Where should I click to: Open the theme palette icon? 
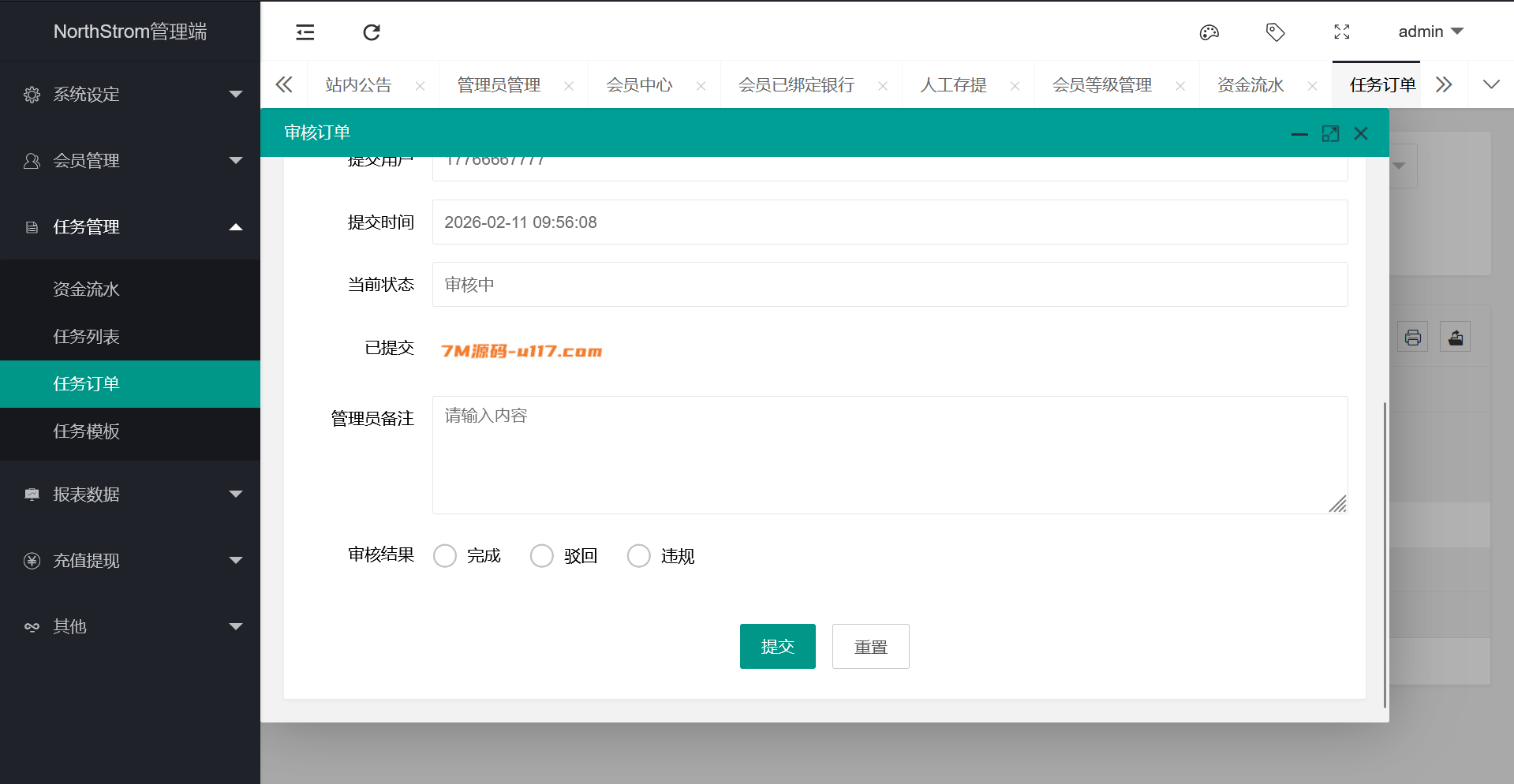pos(1209,32)
